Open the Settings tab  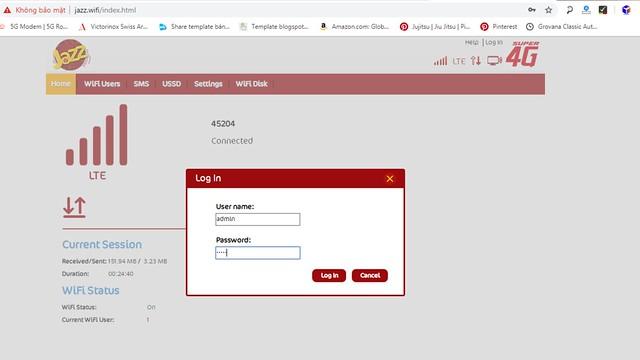[208, 84]
